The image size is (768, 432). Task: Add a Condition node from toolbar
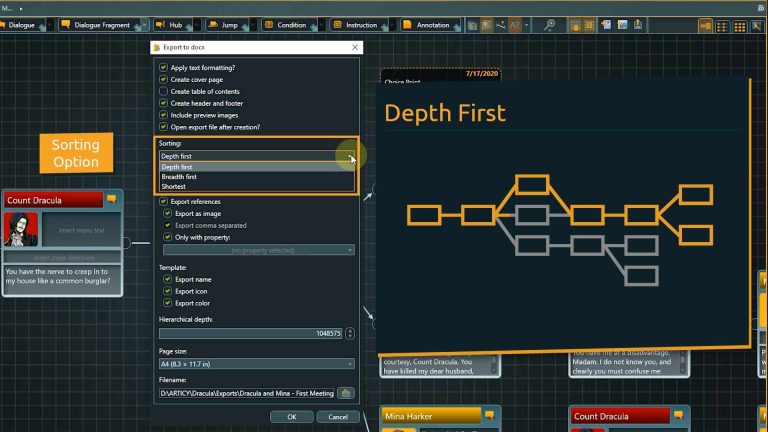287,25
